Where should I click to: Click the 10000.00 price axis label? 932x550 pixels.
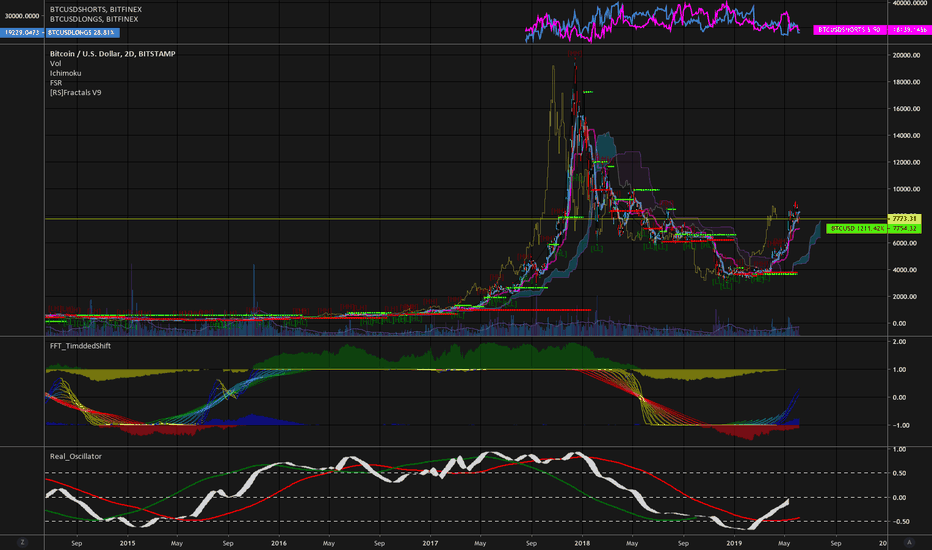click(906, 189)
